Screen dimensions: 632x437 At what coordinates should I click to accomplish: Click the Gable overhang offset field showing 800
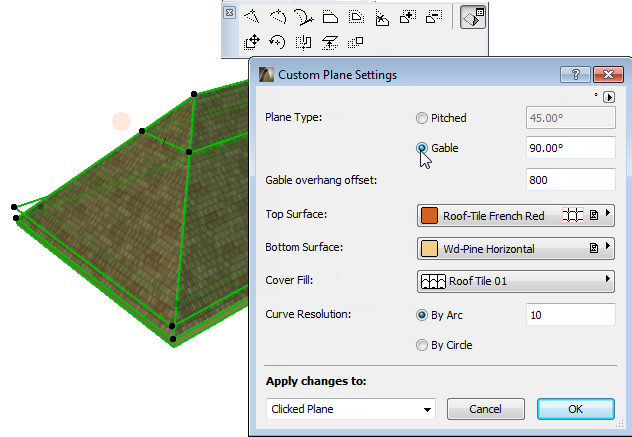[x=570, y=180]
